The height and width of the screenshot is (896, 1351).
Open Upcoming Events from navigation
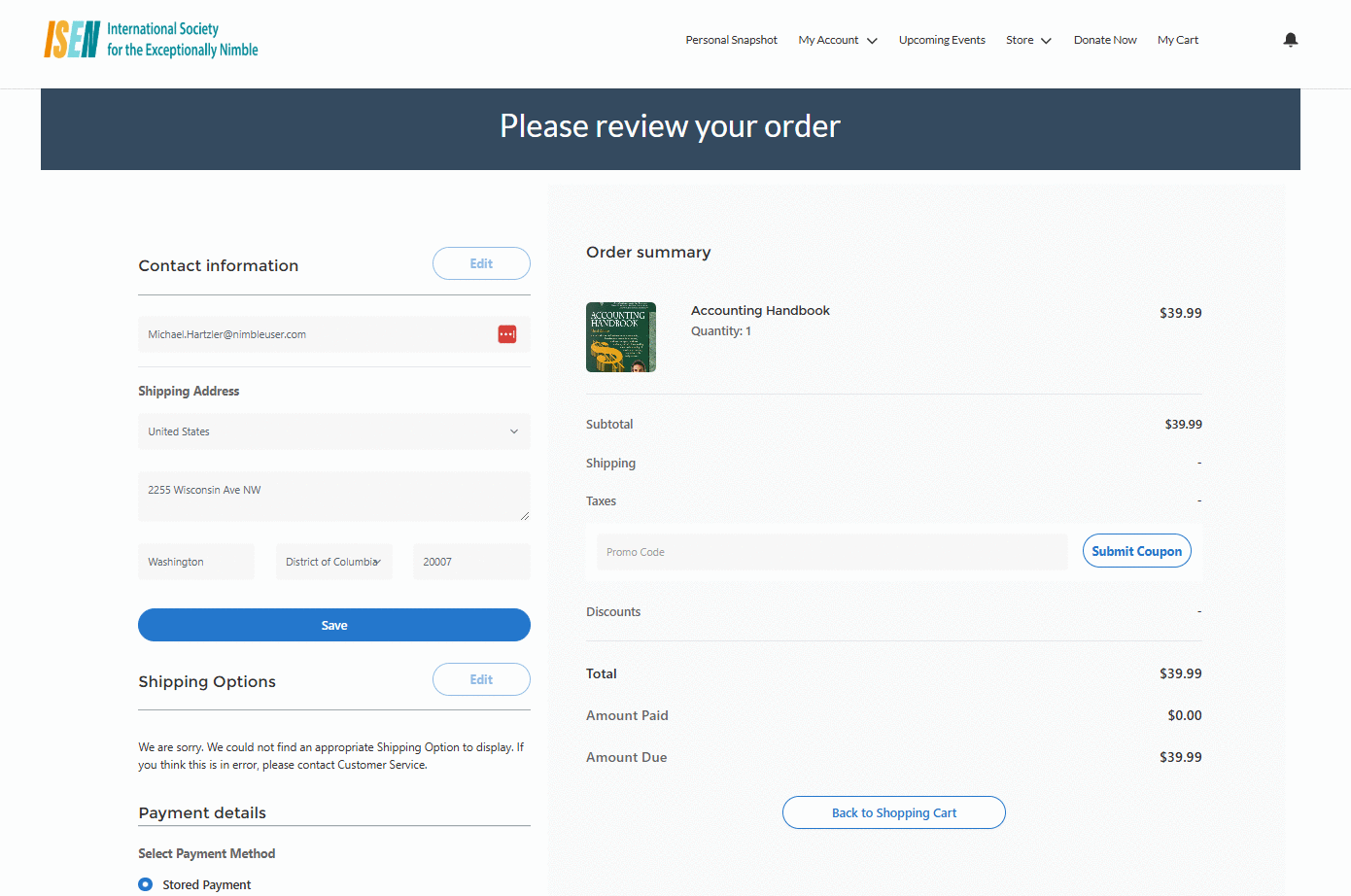tap(942, 40)
